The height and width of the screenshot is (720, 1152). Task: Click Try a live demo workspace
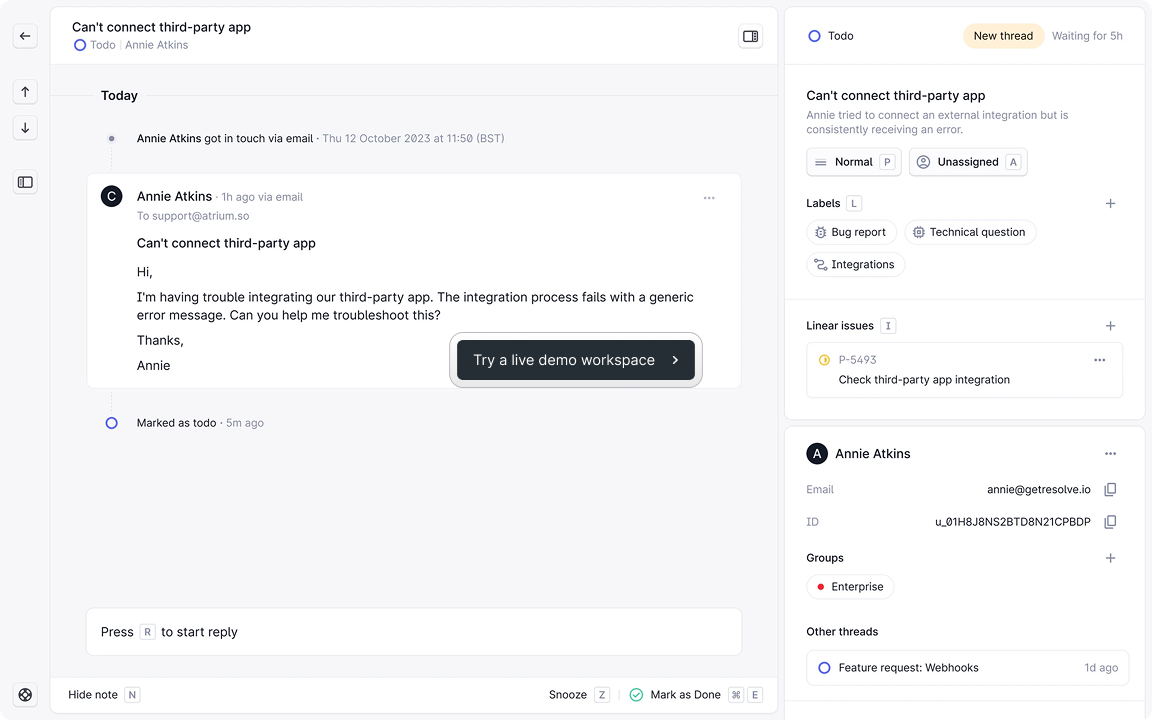[x=576, y=360]
